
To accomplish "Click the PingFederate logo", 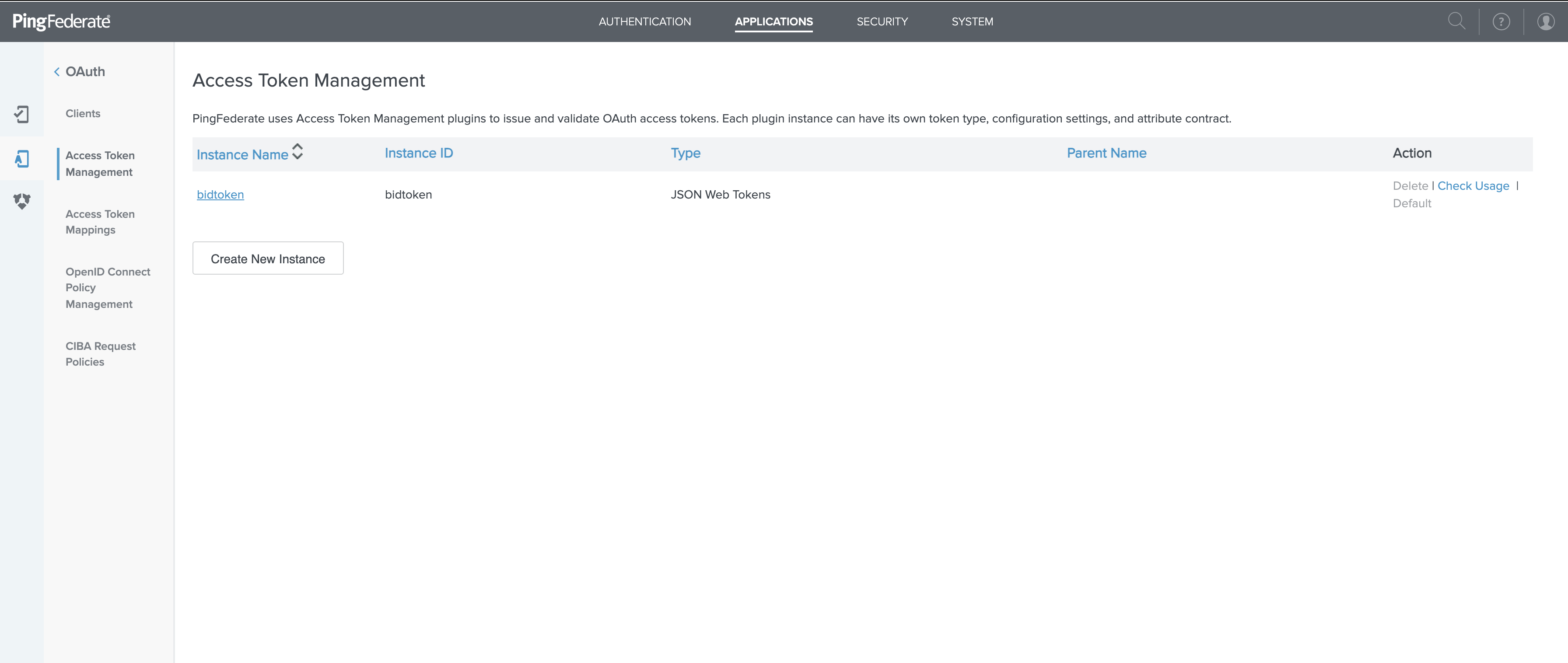I will 61,21.
